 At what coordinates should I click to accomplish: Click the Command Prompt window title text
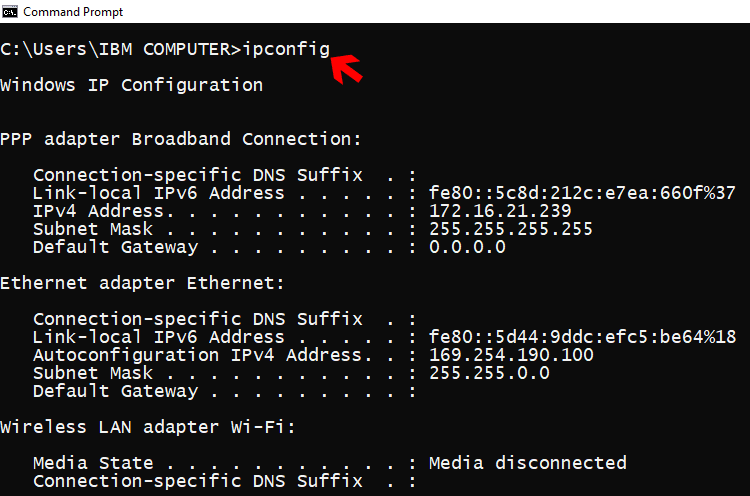(x=73, y=12)
